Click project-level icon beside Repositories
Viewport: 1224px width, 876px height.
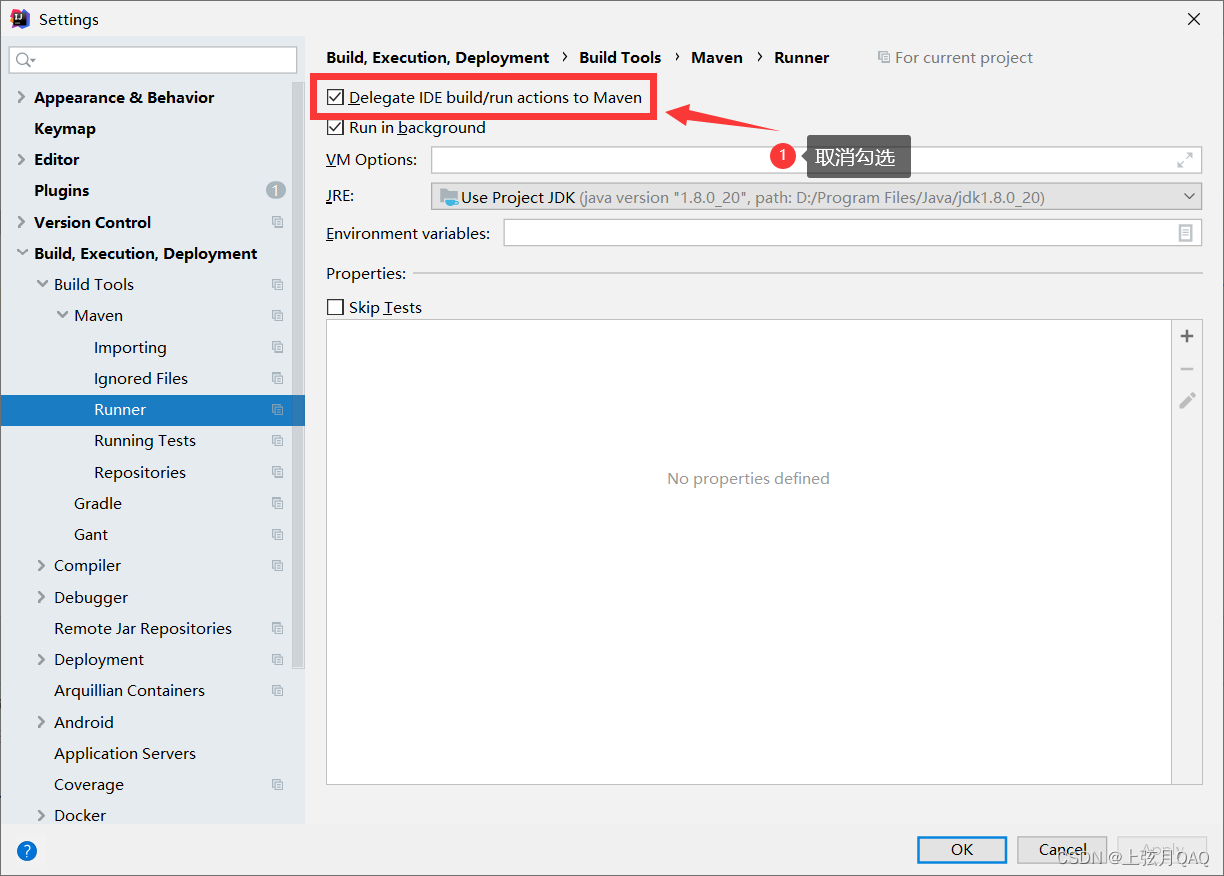point(278,472)
